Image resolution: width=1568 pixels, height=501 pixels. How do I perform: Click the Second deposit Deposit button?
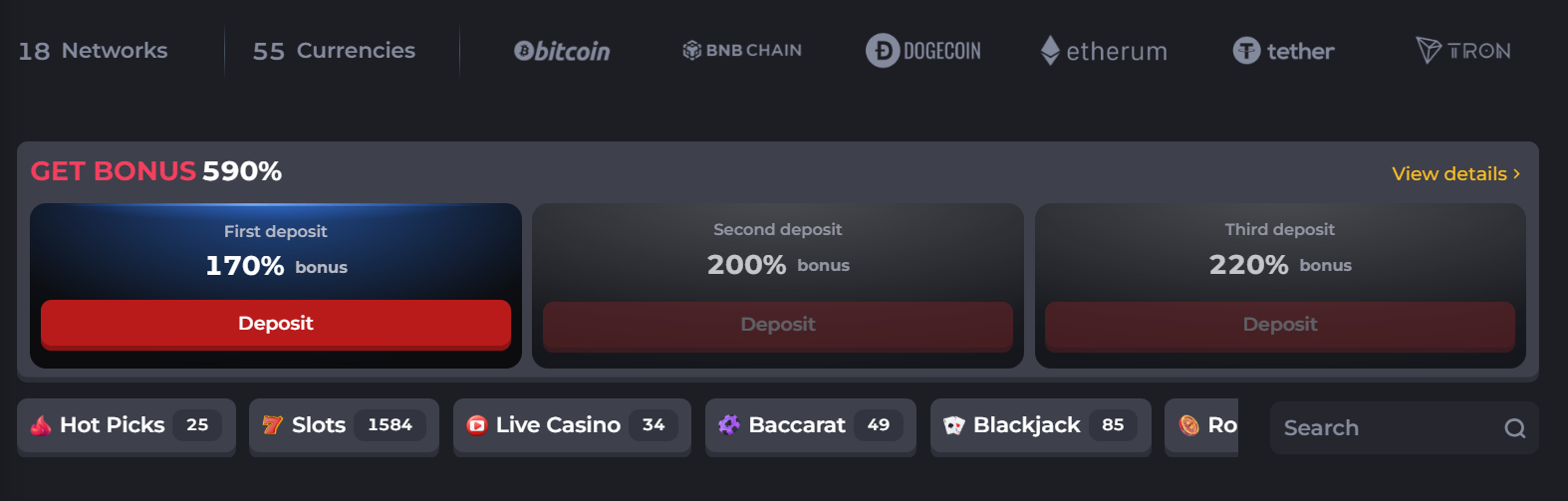[778, 326]
